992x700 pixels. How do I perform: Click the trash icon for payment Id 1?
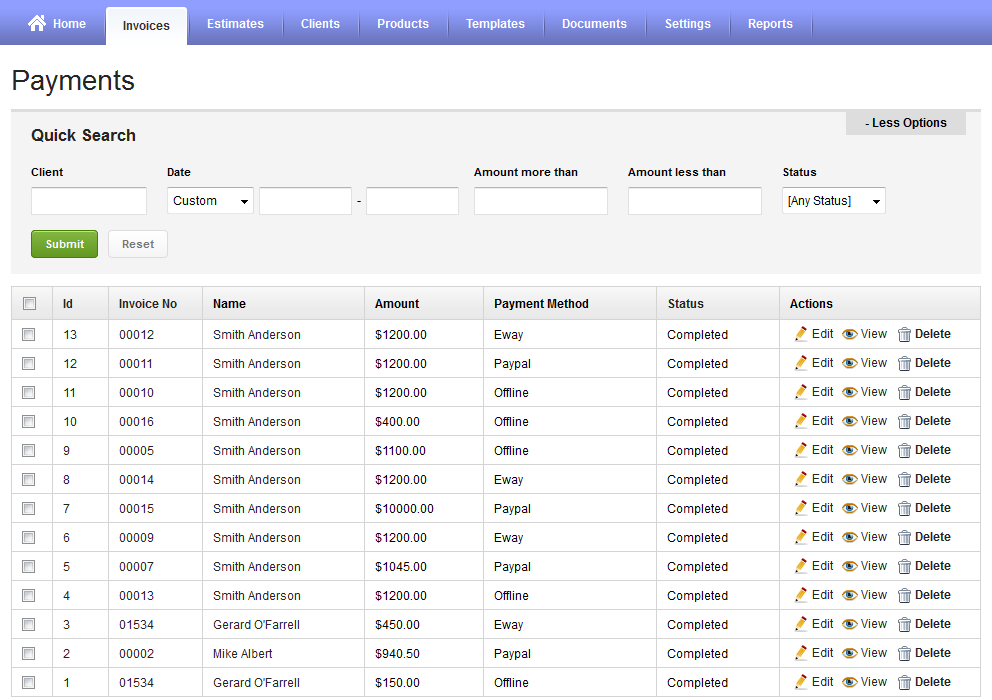(x=904, y=683)
